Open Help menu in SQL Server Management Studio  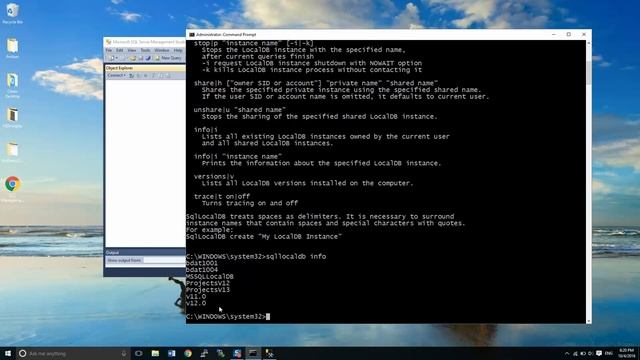(178, 50)
